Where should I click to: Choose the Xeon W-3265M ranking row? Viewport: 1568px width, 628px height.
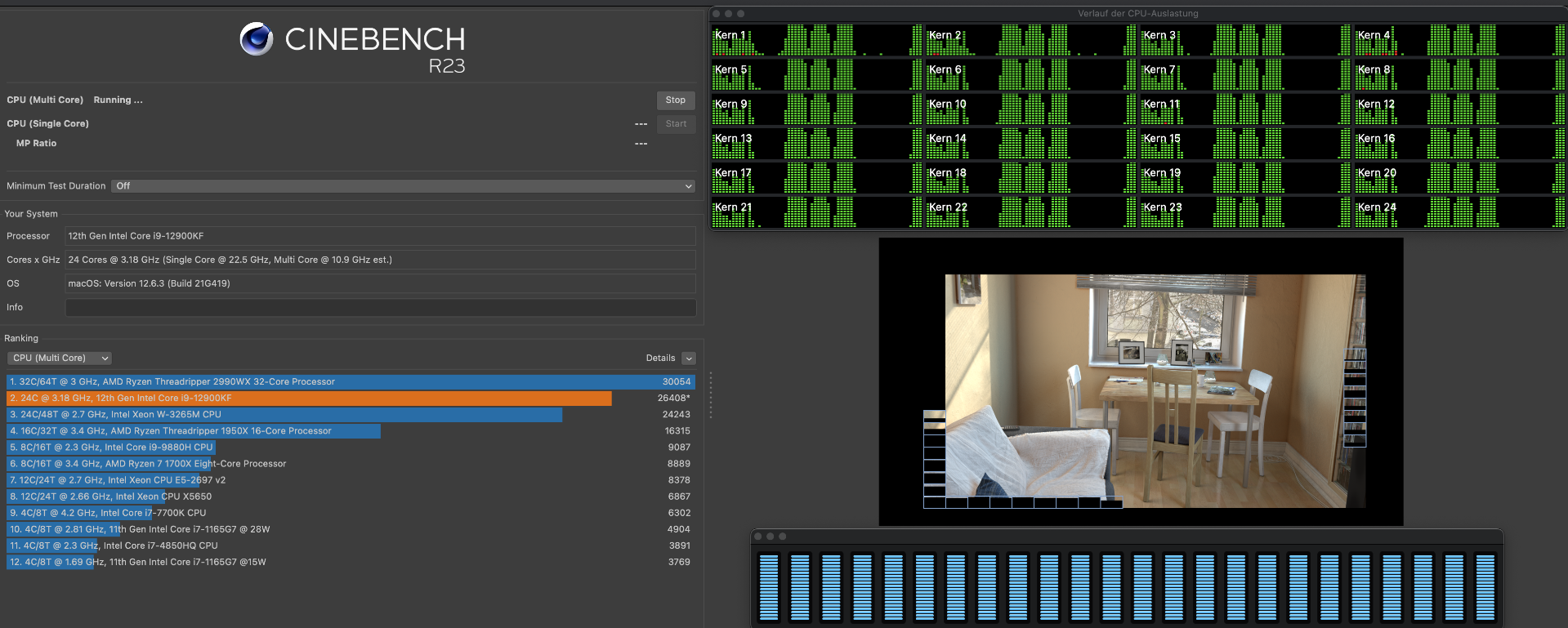[284, 415]
